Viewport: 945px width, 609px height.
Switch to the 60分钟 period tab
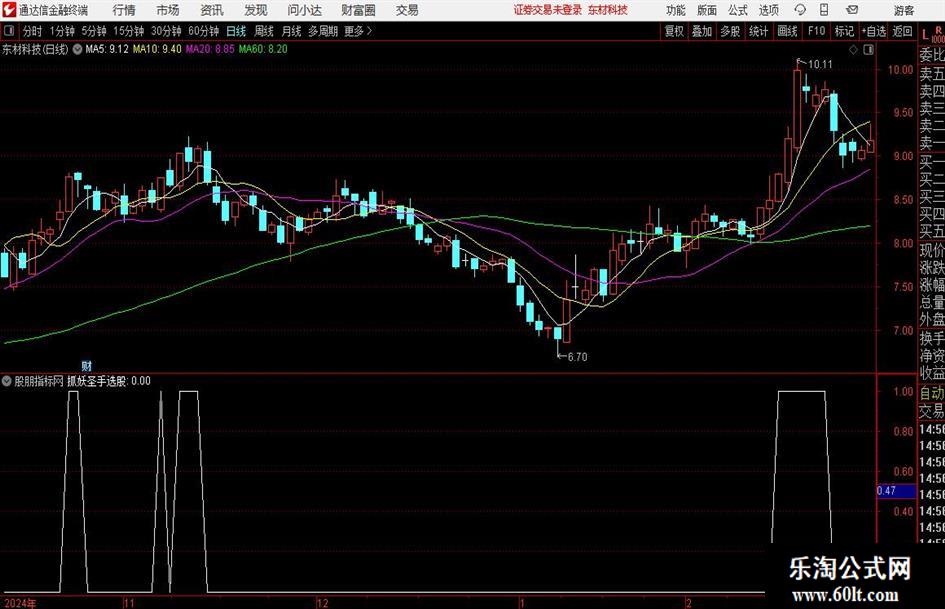(203, 31)
